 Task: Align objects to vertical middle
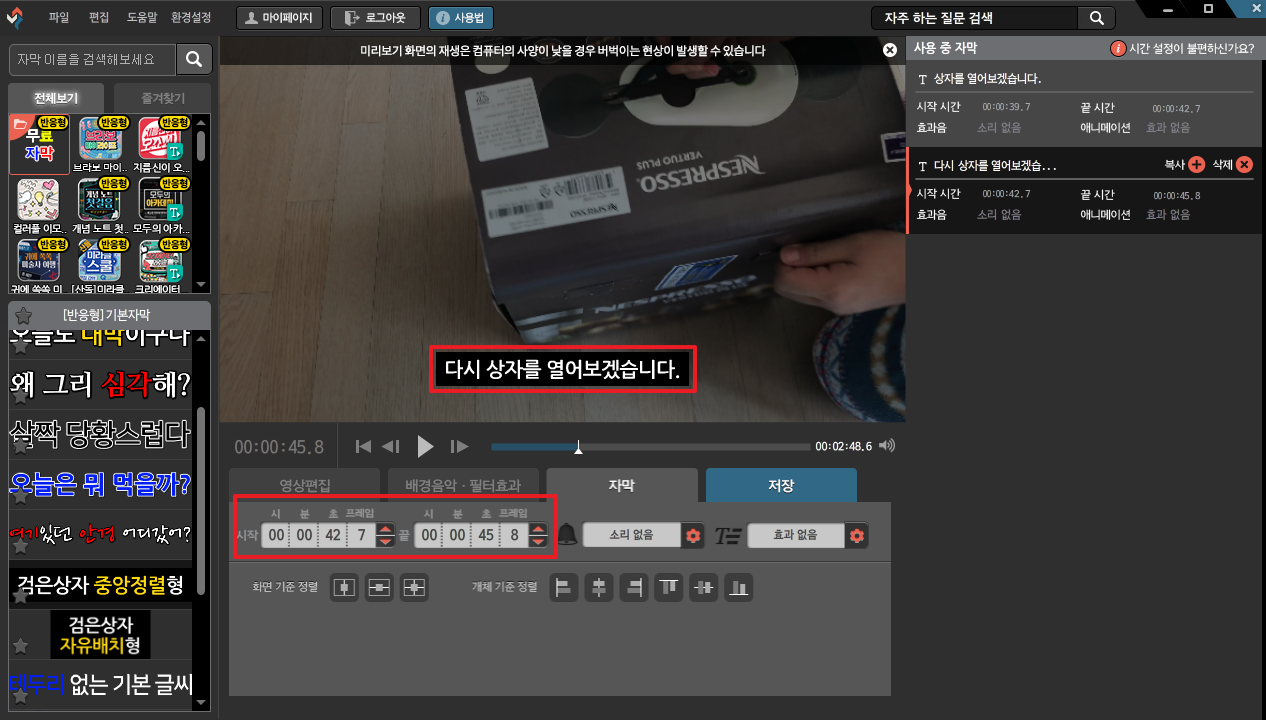tap(704, 588)
